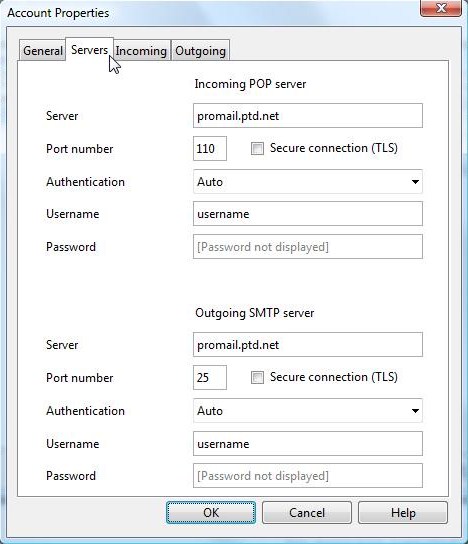Click the POP port number field showing 110
This screenshot has height=544, width=468.
(210, 148)
